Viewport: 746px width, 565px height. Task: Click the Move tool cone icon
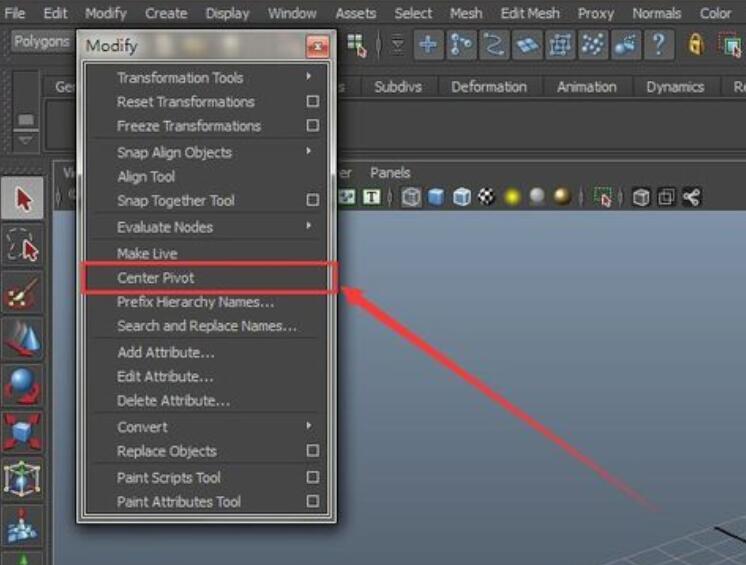[23, 340]
